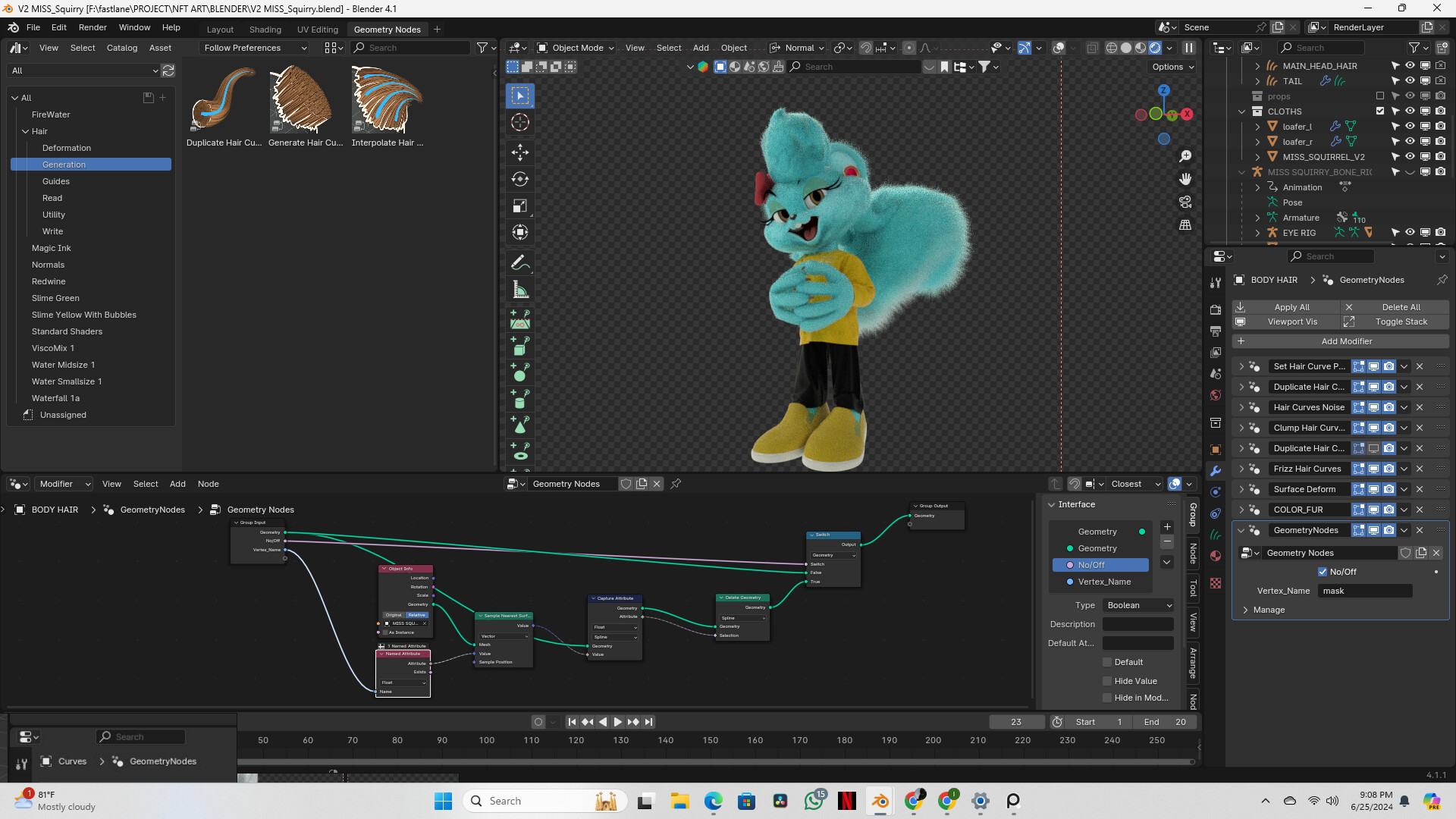Open the Render menu
Screen dimensions: 1456x819
tap(93, 27)
